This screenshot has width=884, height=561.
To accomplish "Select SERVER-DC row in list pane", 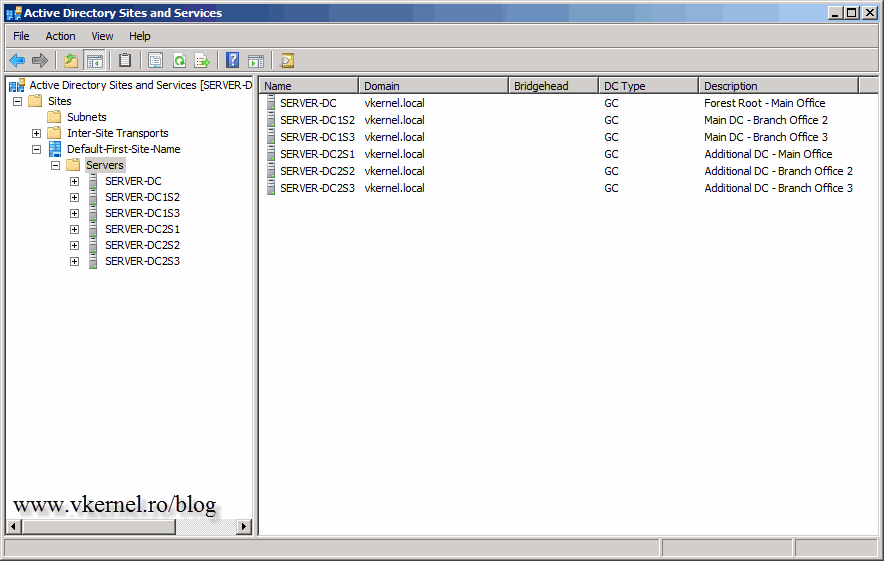I will [308, 103].
